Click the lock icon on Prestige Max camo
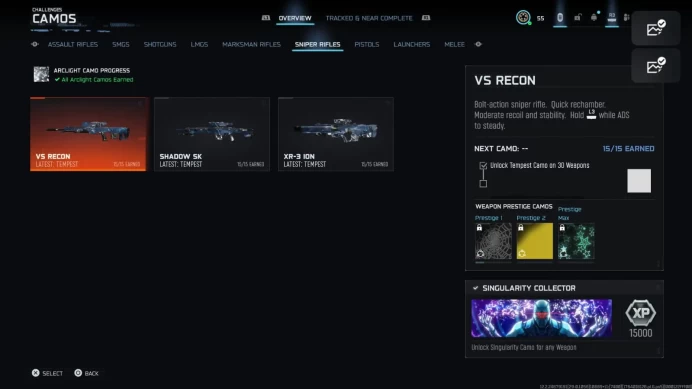This screenshot has height=389, width=692. tap(562, 228)
